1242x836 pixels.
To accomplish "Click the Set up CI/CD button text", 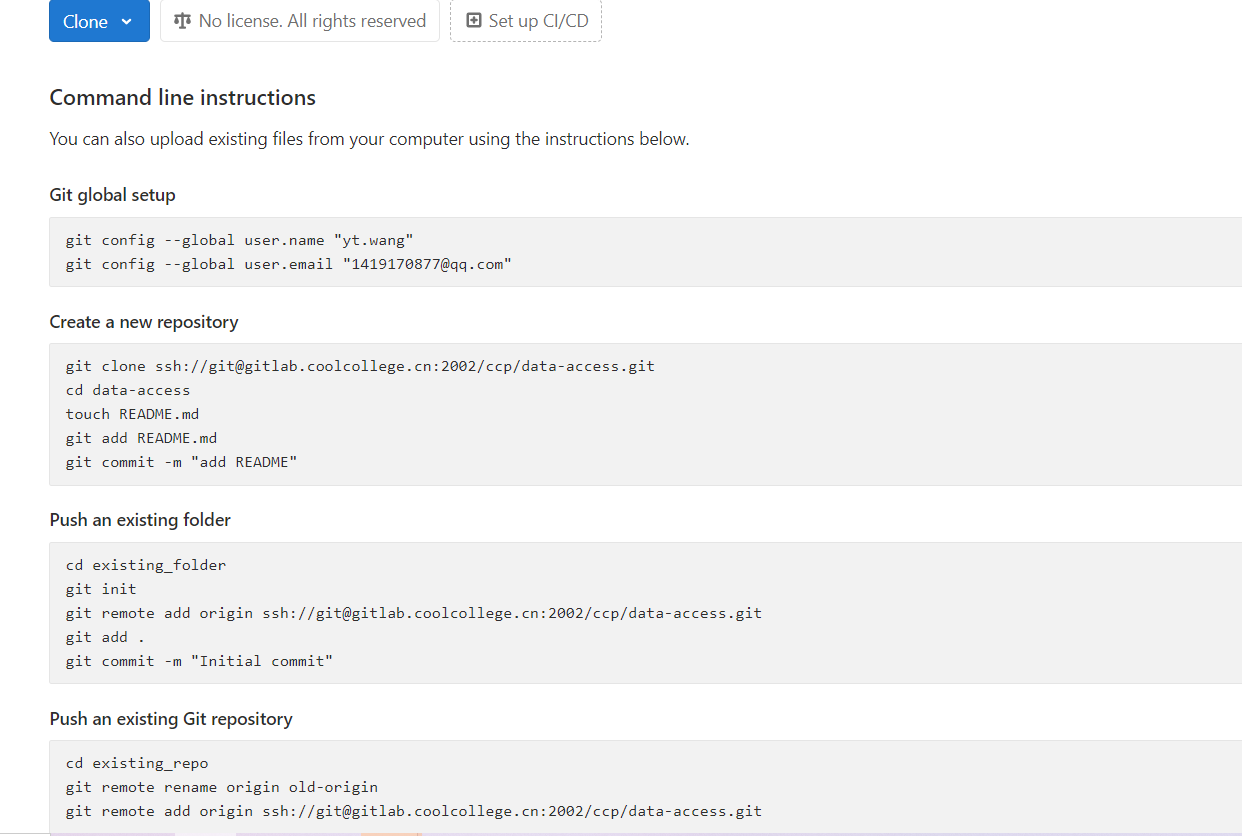I will coord(538,21).
